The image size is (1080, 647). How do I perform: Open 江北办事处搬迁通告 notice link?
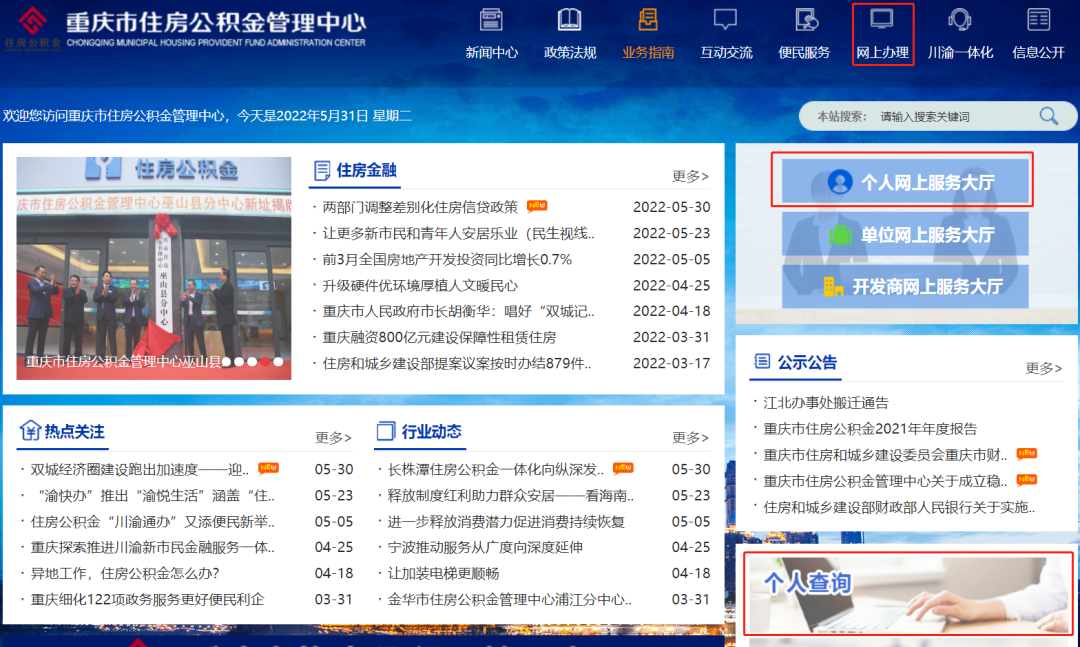coord(826,403)
